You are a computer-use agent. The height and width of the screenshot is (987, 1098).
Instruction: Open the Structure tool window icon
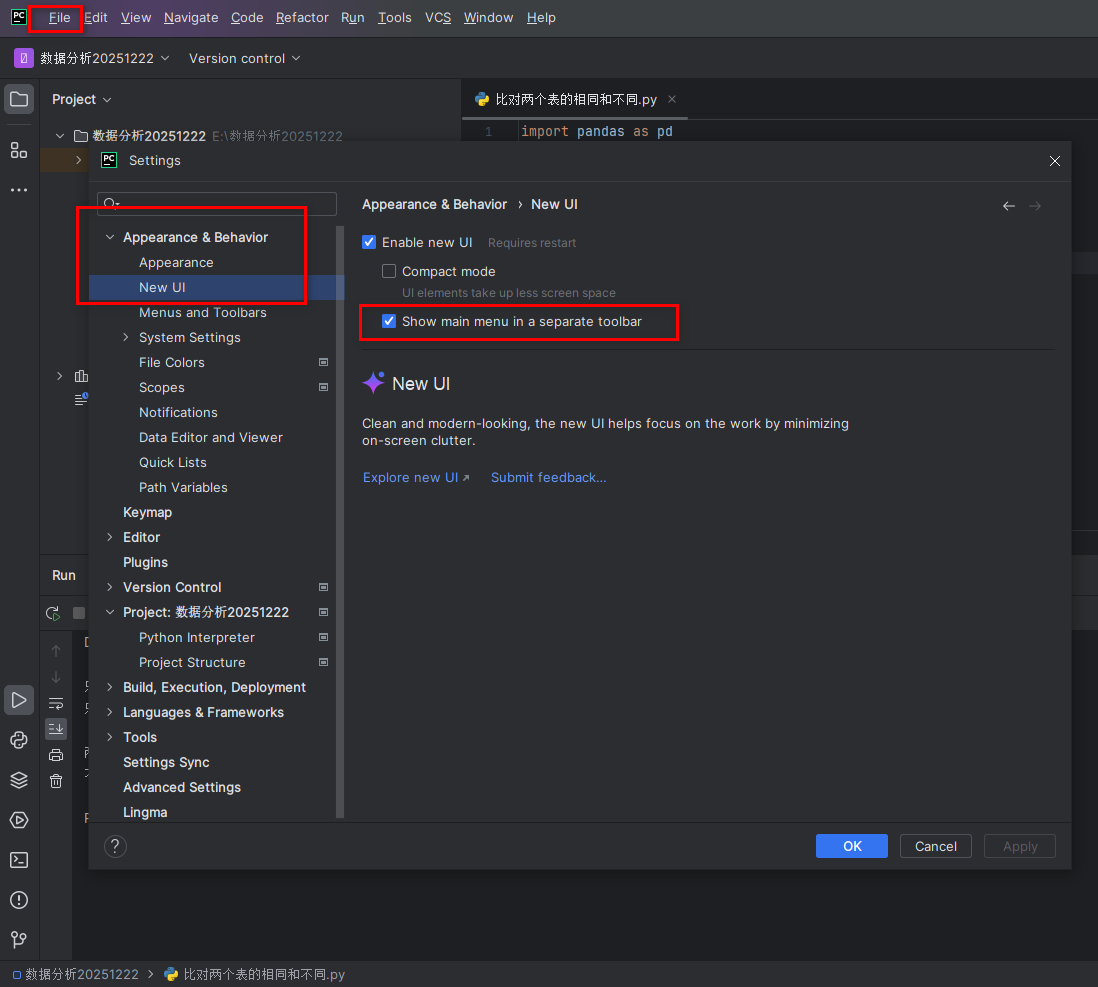[19, 150]
